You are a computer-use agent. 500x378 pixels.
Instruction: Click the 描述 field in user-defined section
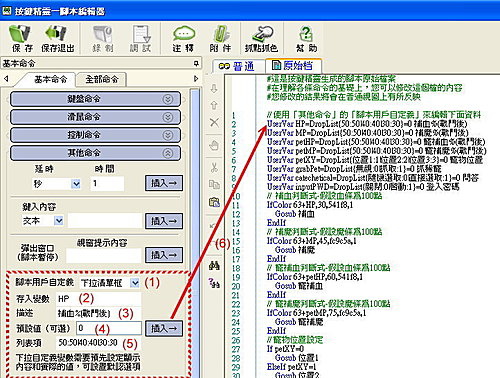[99, 313]
